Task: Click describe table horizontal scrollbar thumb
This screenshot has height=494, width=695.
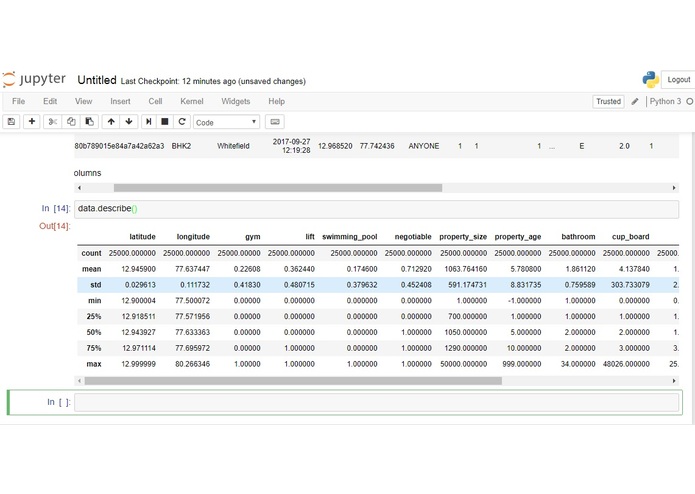Action: point(293,381)
